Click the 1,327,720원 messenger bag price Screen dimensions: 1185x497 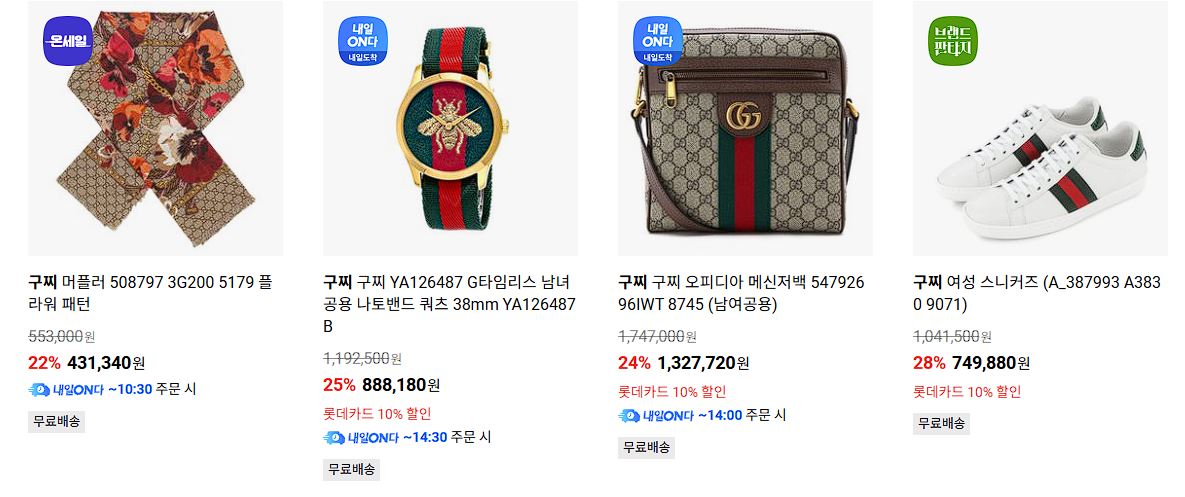pos(704,363)
